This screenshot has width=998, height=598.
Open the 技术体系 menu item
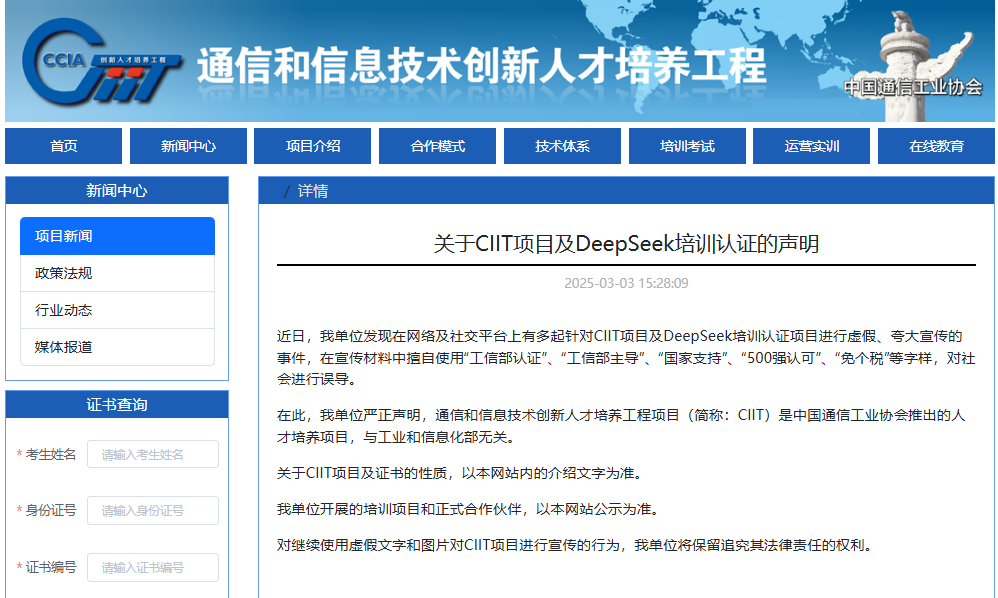coord(562,146)
